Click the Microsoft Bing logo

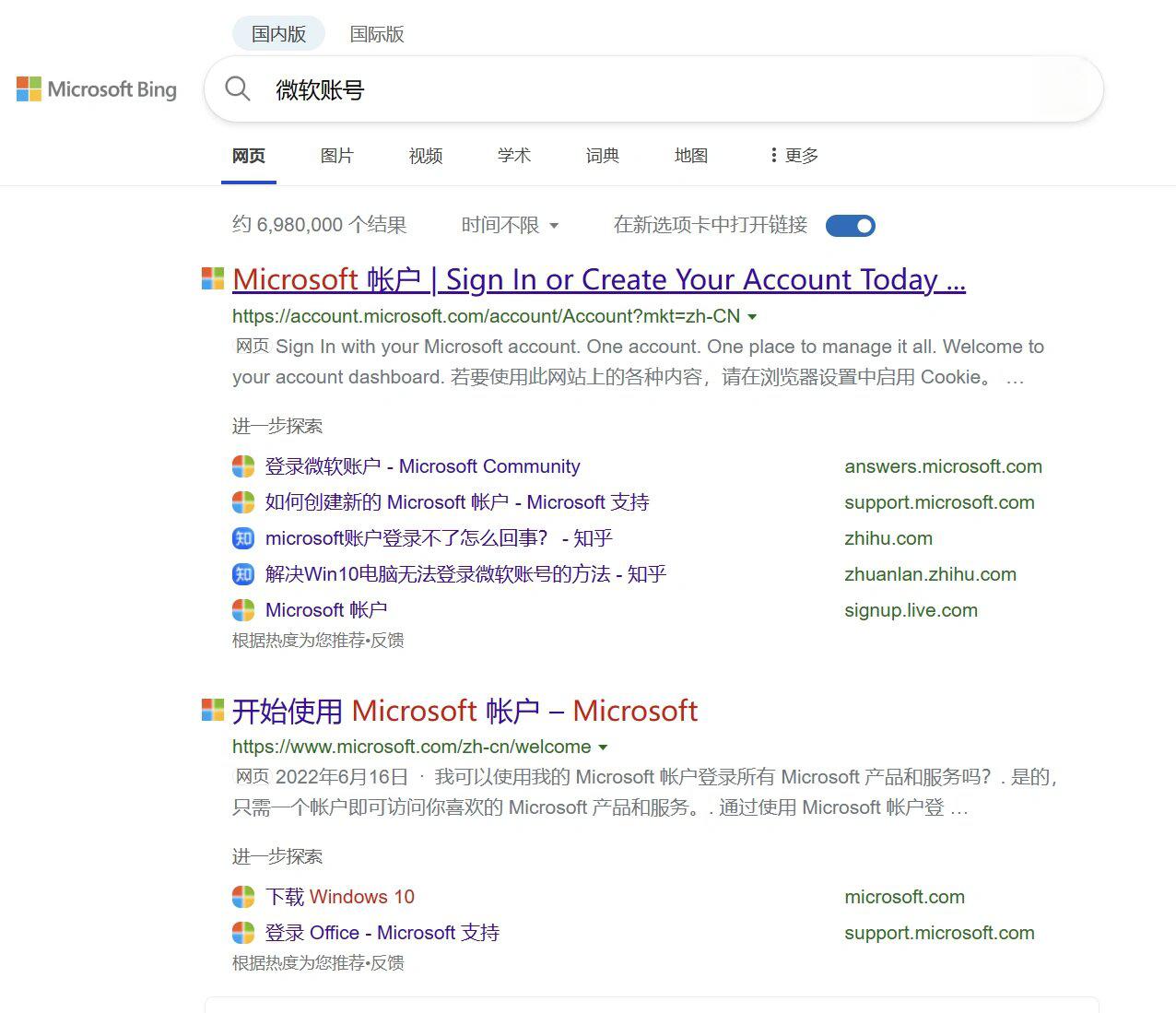(x=97, y=89)
